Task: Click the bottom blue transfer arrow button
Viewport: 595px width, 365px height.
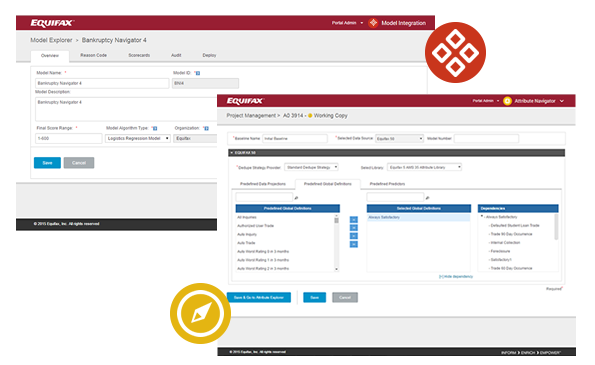Action: 354,244
